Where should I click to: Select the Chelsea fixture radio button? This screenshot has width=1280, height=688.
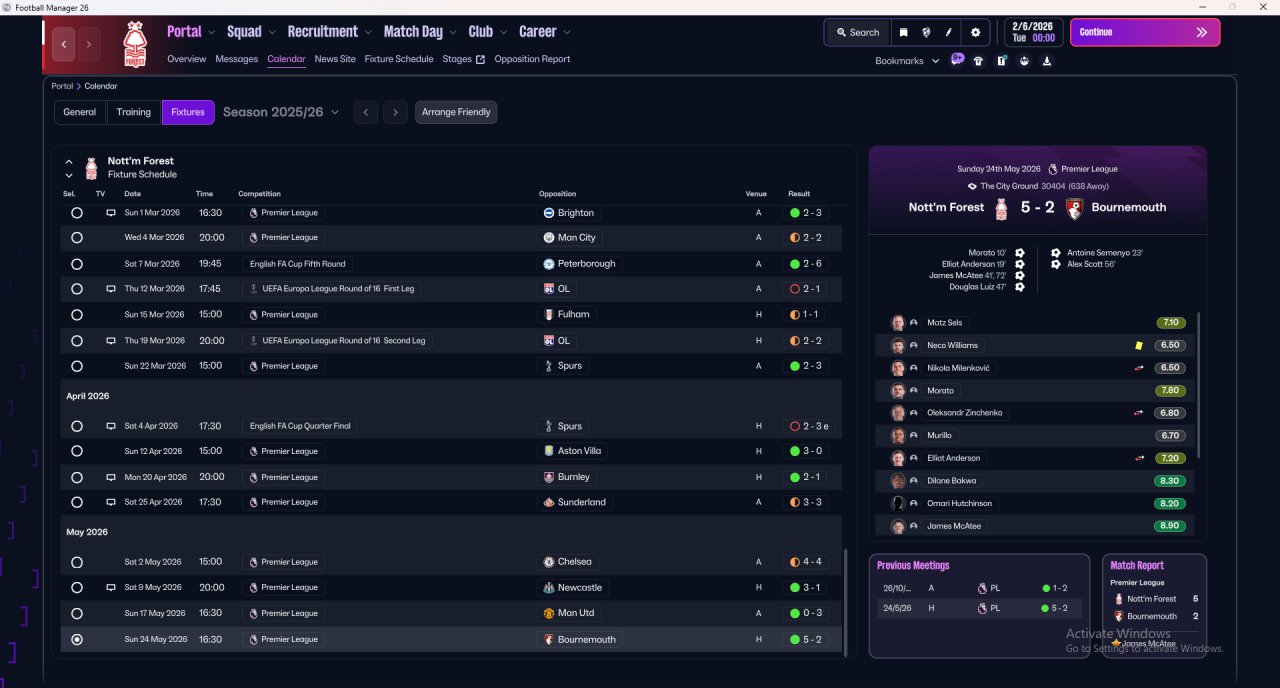[77, 562]
